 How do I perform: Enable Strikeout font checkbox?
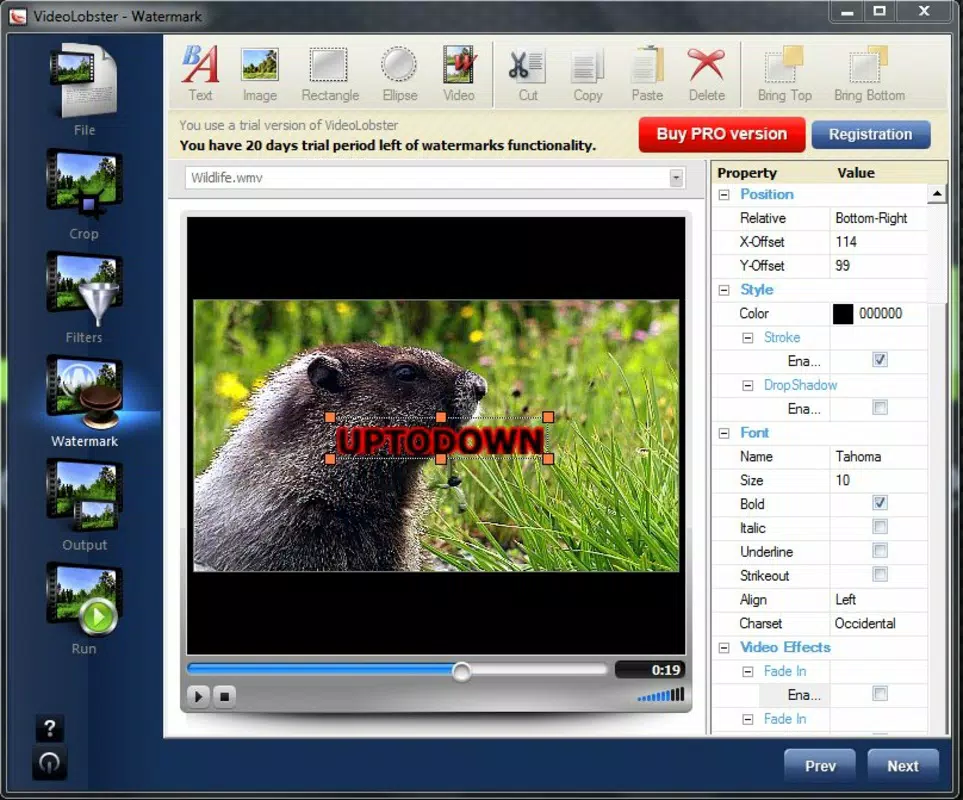tap(879, 575)
